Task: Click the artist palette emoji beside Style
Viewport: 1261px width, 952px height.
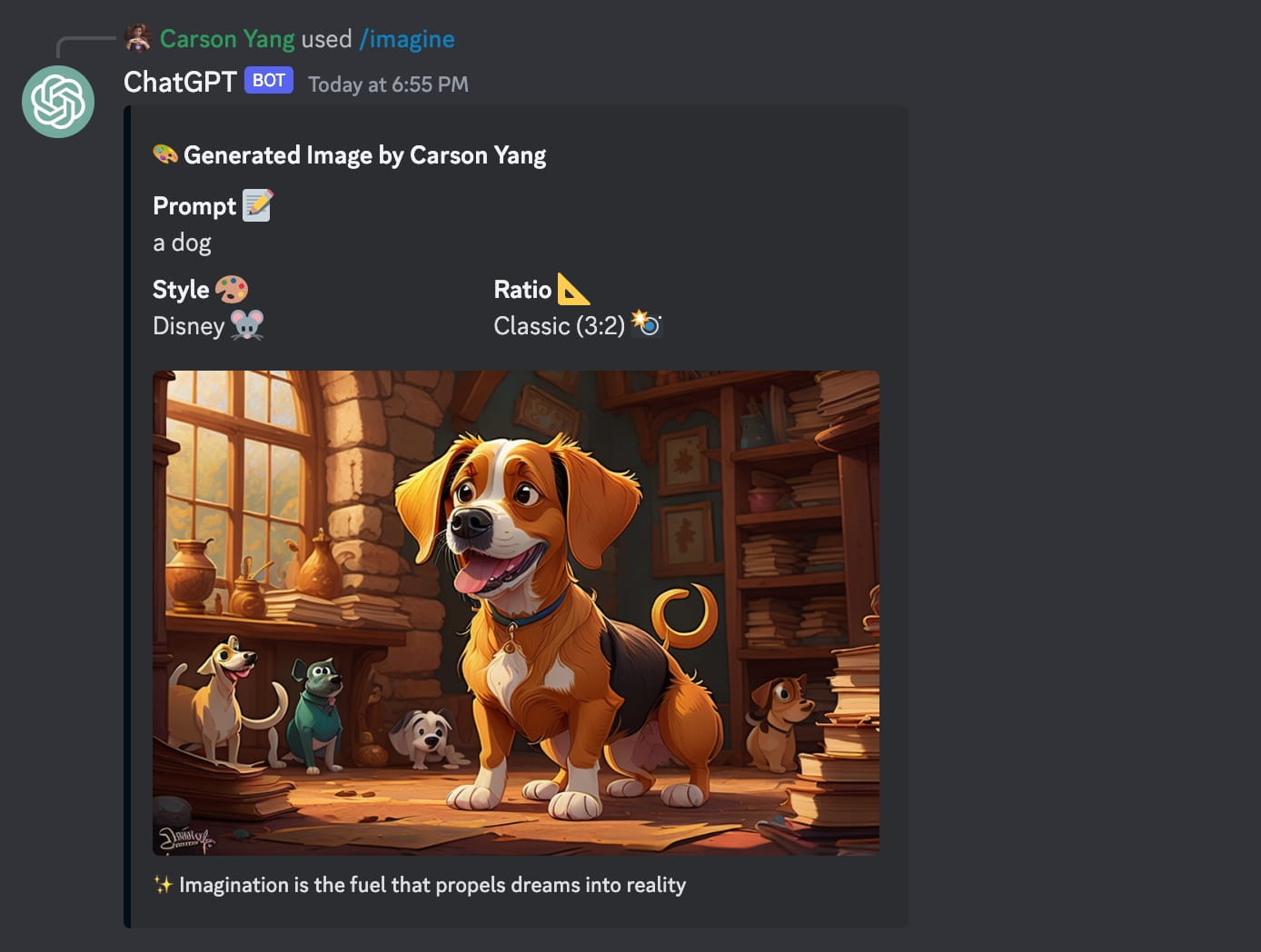Action: pos(232,289)
